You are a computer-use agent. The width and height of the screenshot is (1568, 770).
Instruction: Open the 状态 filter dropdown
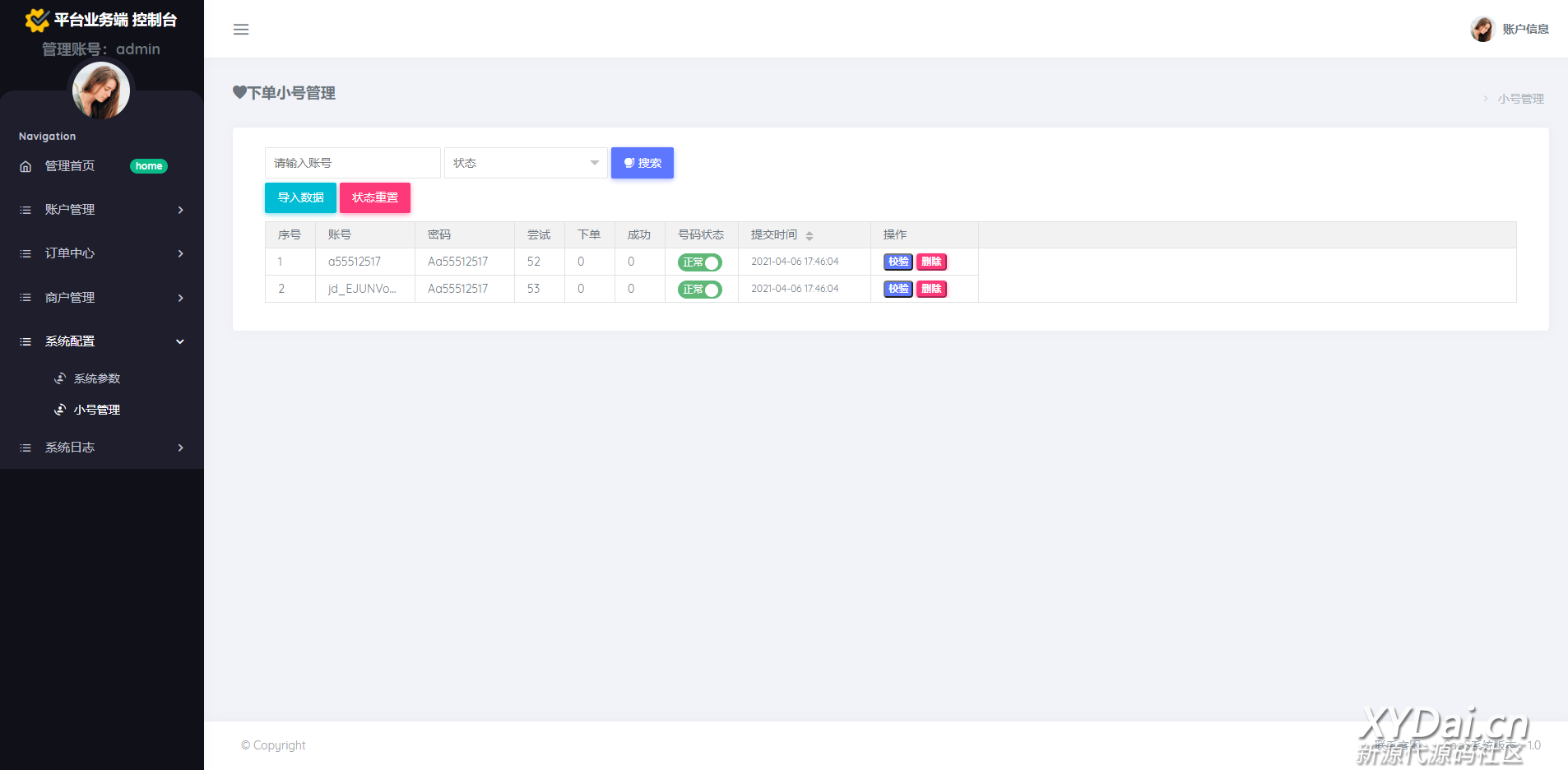526,163
